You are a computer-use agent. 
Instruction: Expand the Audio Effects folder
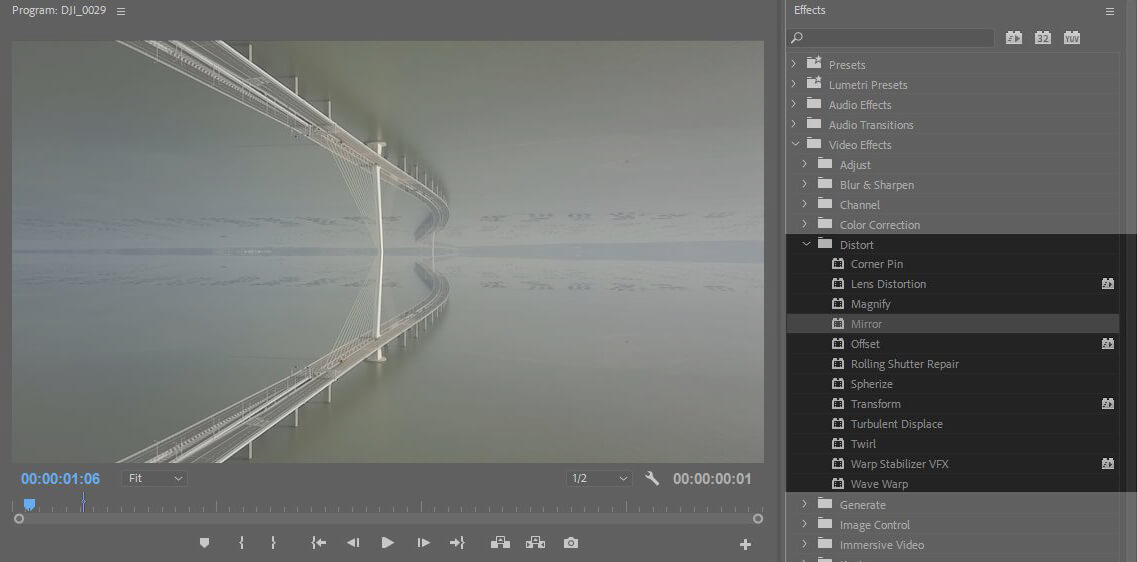793,104
